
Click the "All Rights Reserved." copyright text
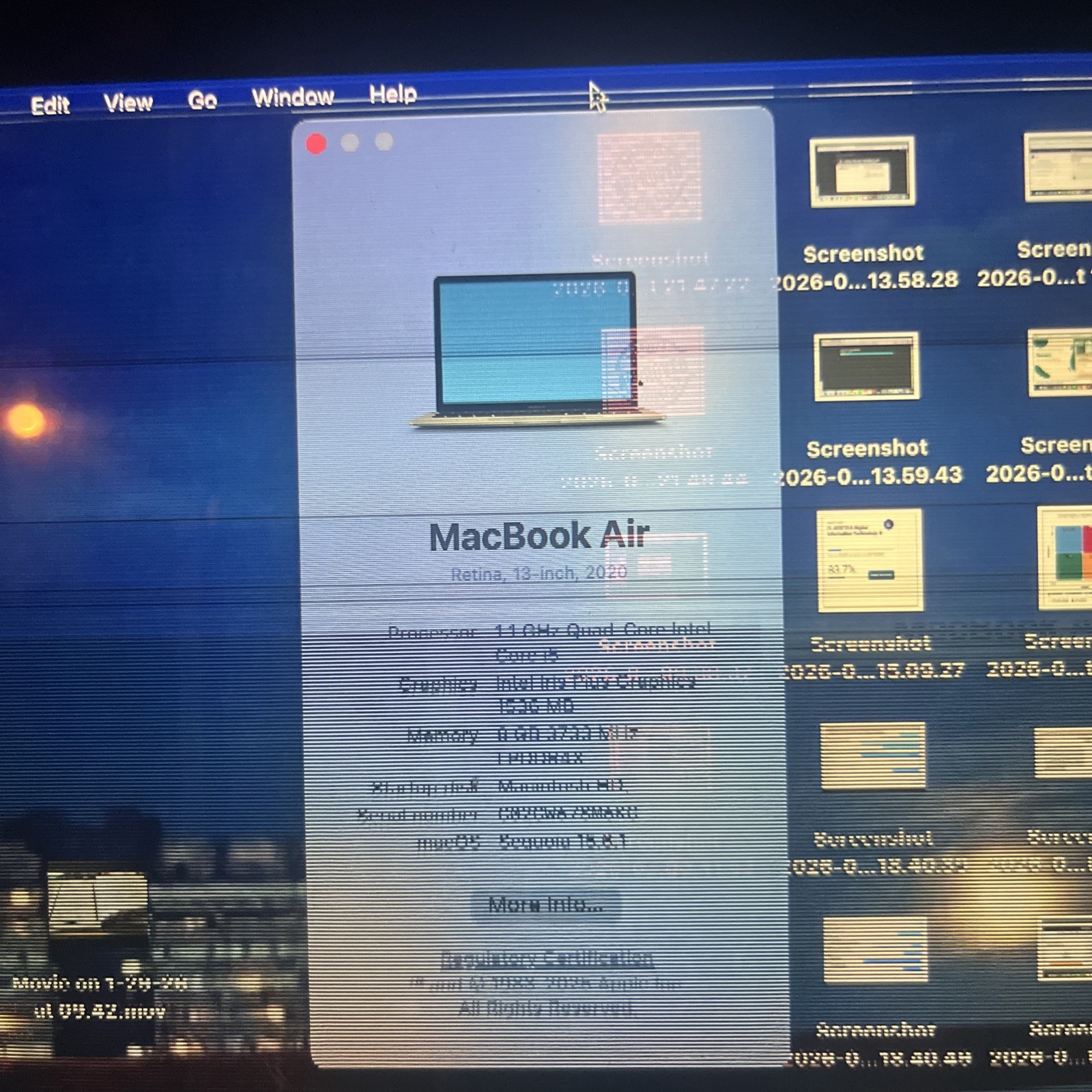click(547, 1008)
